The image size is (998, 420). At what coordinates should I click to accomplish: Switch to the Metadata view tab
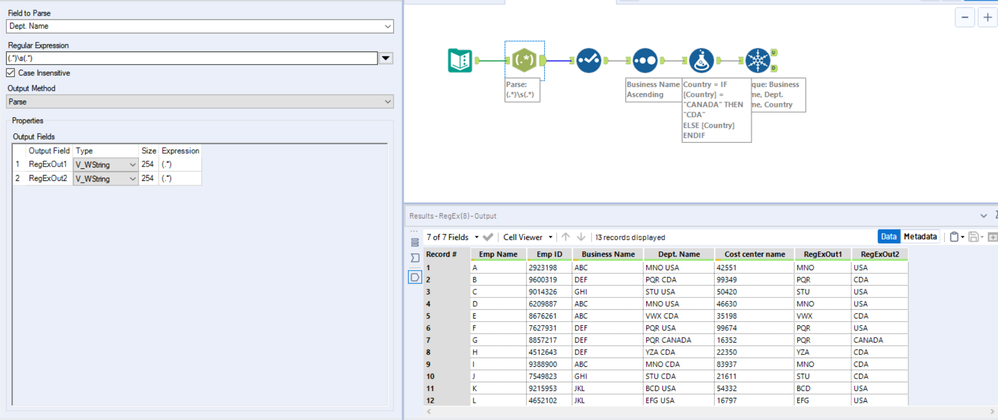pos(920,237)
